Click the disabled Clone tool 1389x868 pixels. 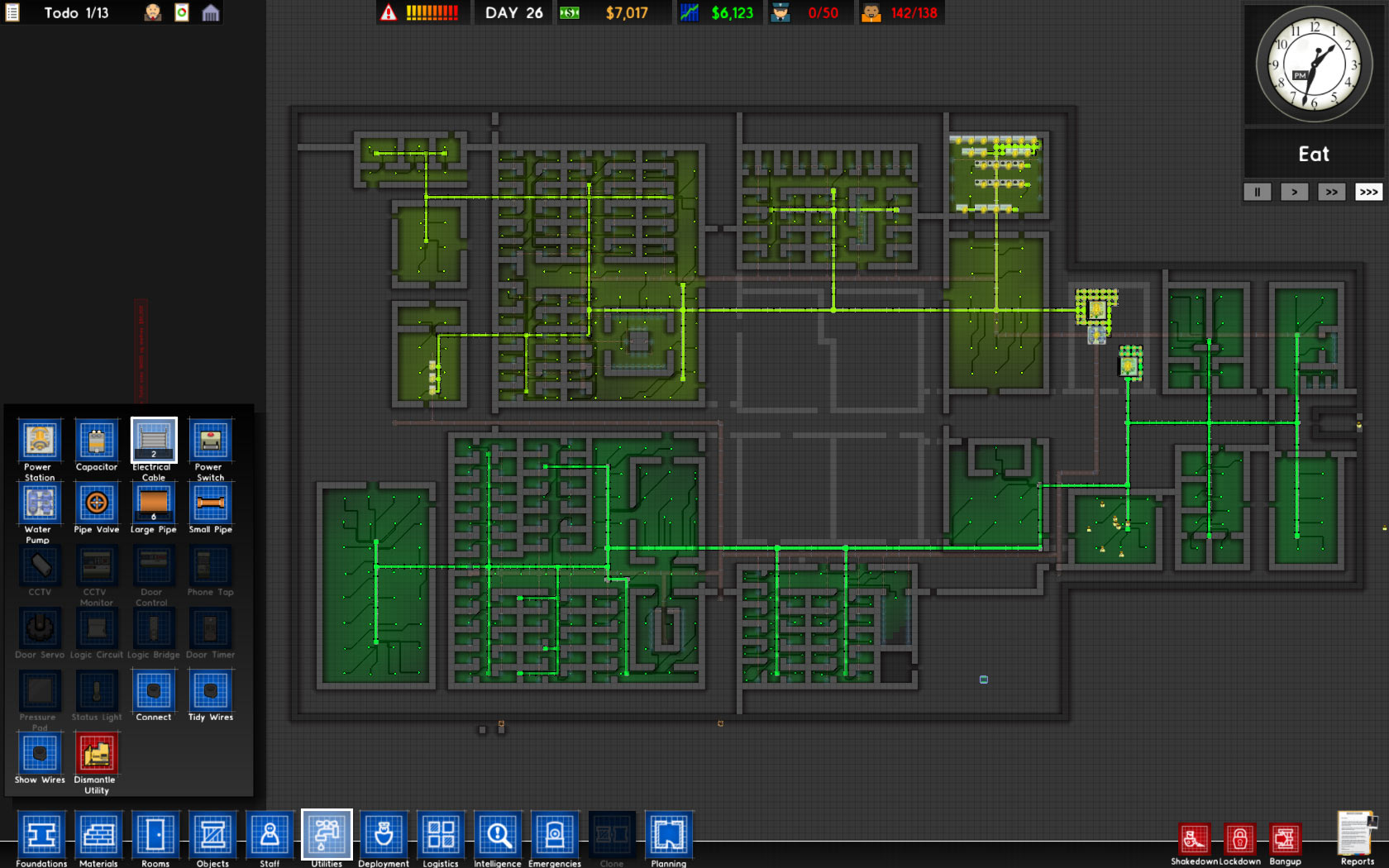click(612, 835)
